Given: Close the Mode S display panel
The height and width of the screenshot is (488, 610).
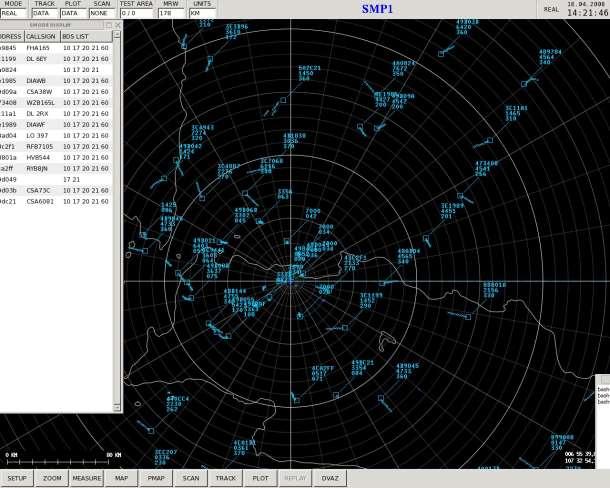Looking at the screenshot, I should (117, 25).
